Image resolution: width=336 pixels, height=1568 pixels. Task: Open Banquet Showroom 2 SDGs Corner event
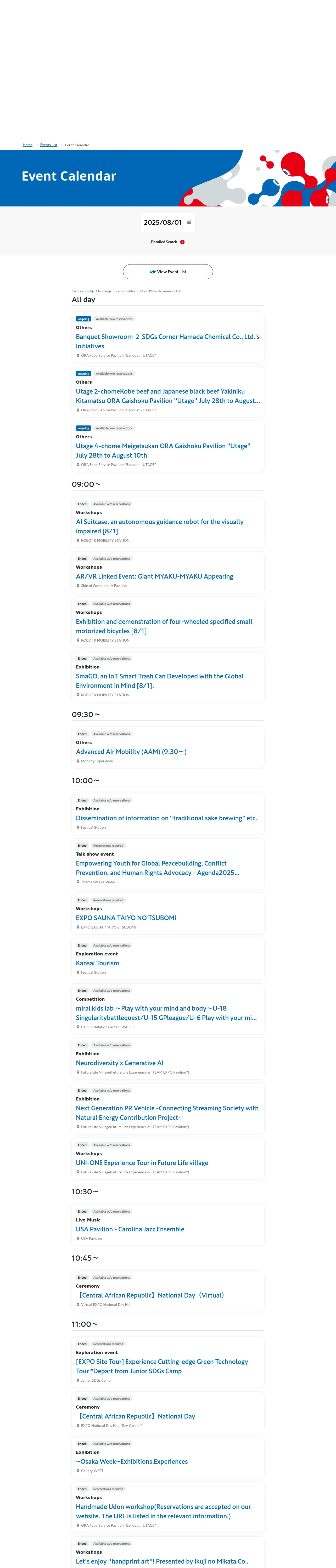tap(168, 342)
